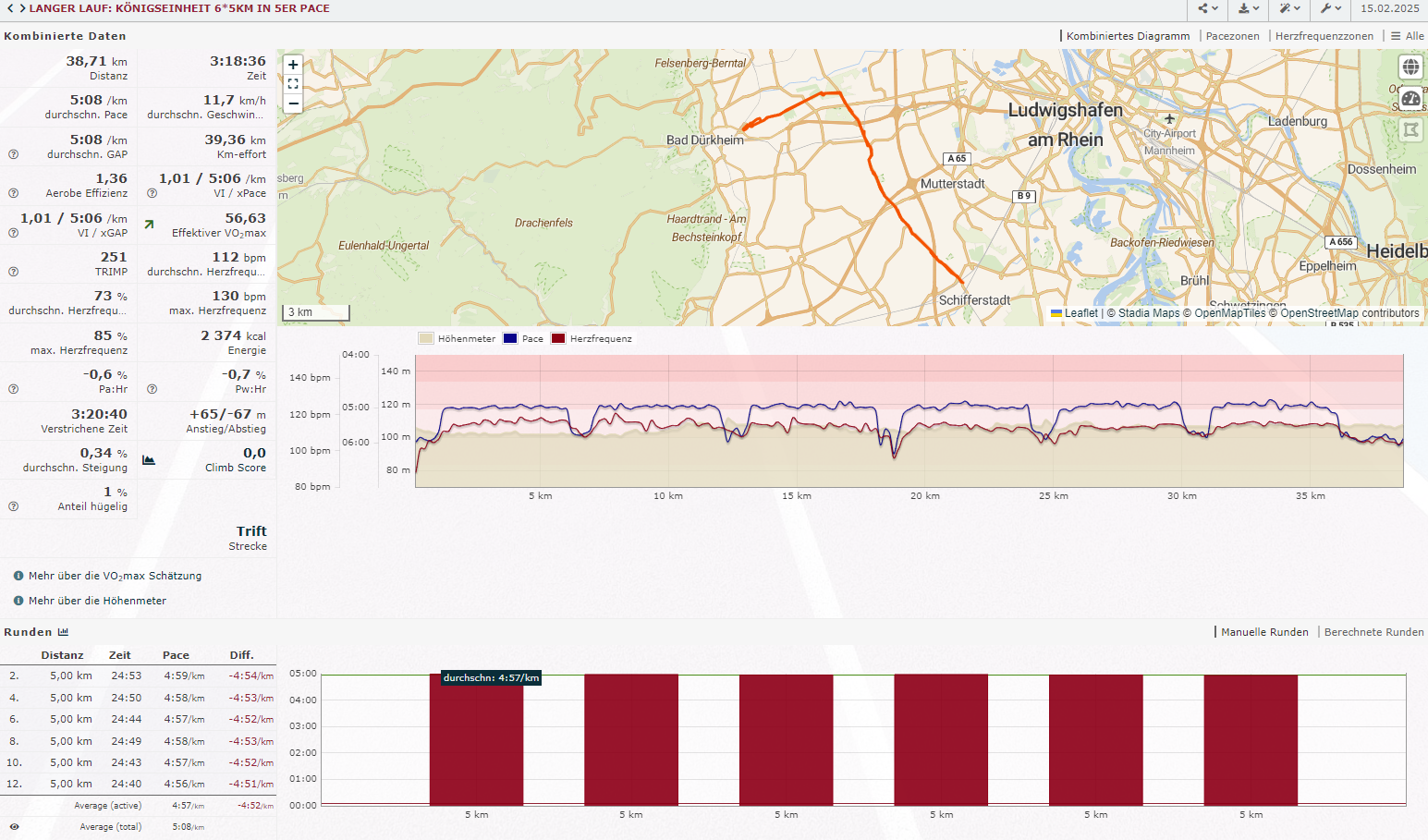Open the share dropdown menu

1208,8
